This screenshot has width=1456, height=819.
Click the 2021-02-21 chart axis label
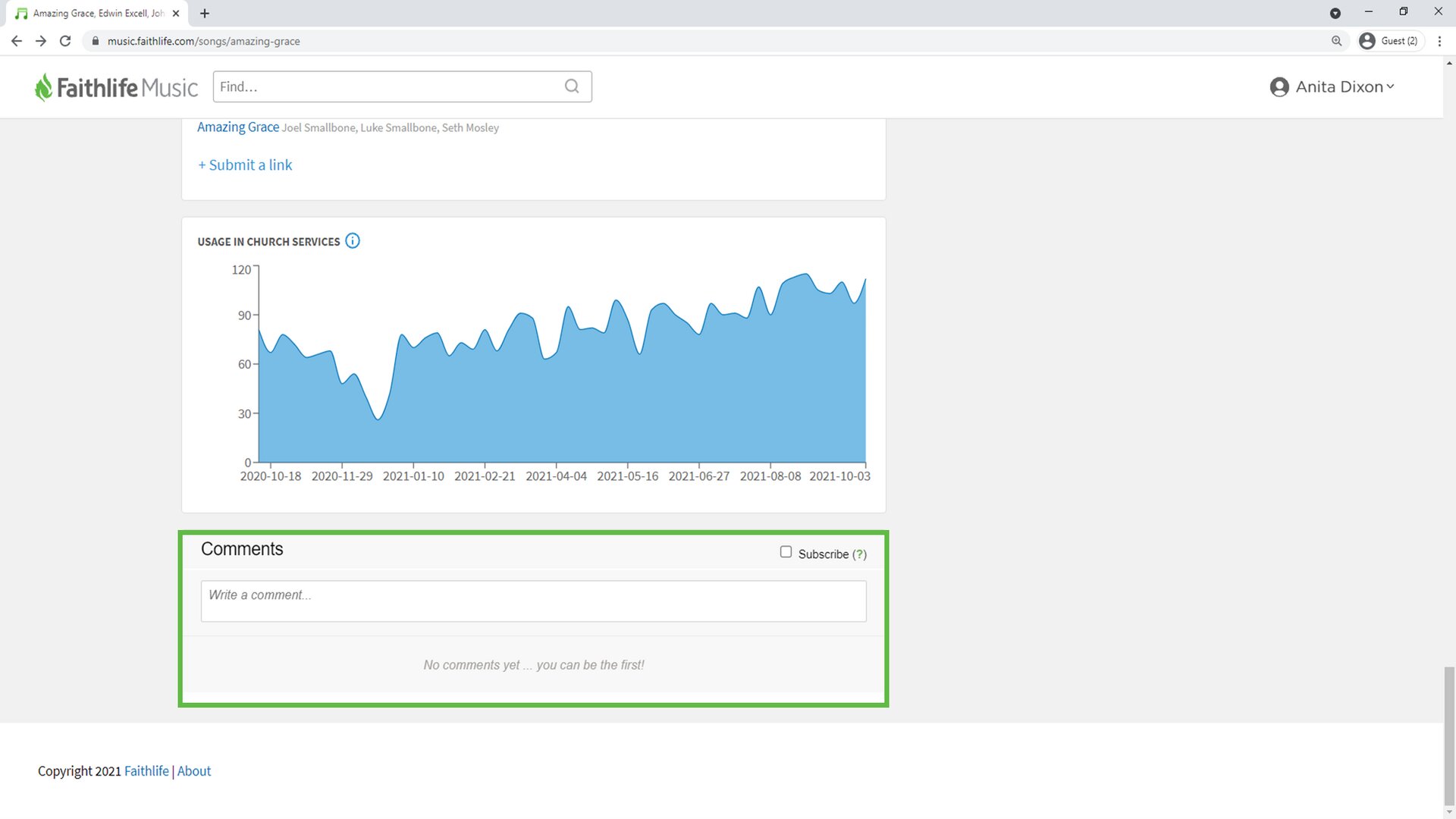(x=485, y=476)
